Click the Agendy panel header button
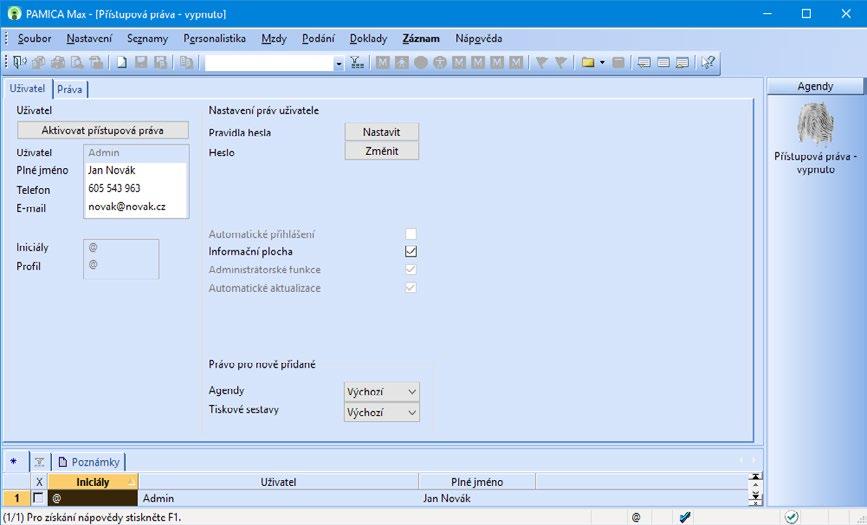The image size is (867, 525). 815,86
